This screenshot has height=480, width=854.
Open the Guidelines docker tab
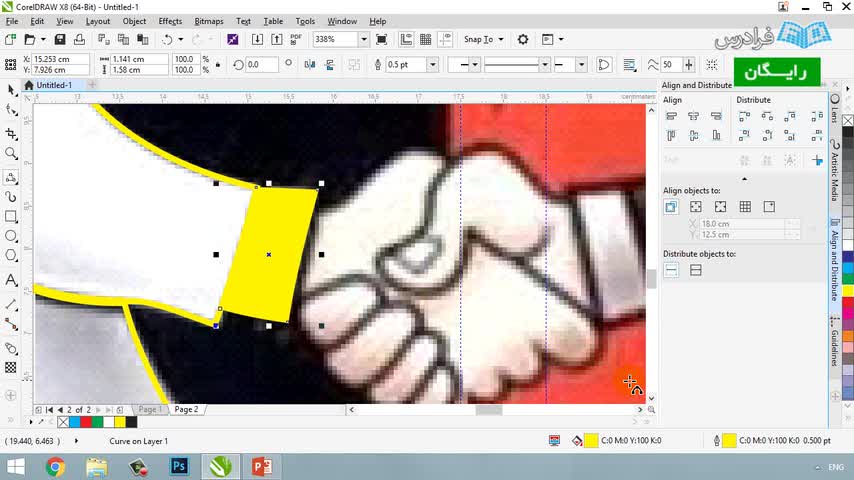[x=834, y=342]
